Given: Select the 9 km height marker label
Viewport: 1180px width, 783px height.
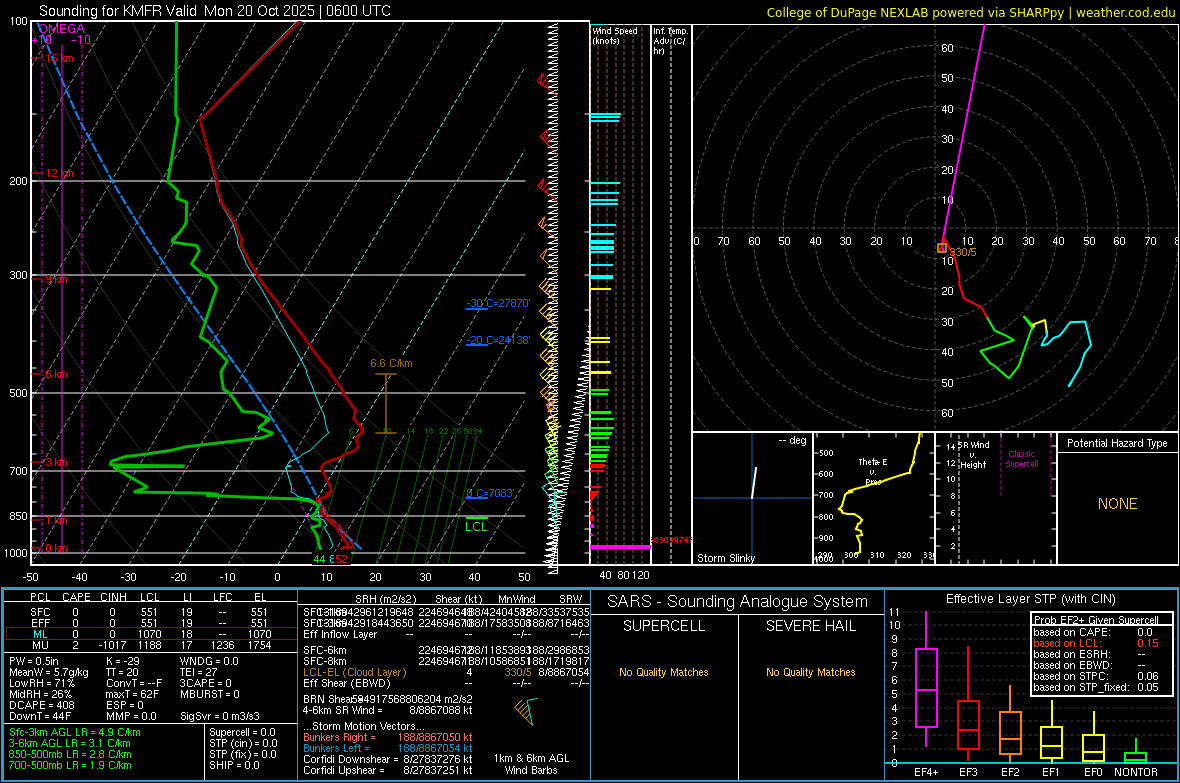Looking at the screenshot, I should [x=56, y=279].
